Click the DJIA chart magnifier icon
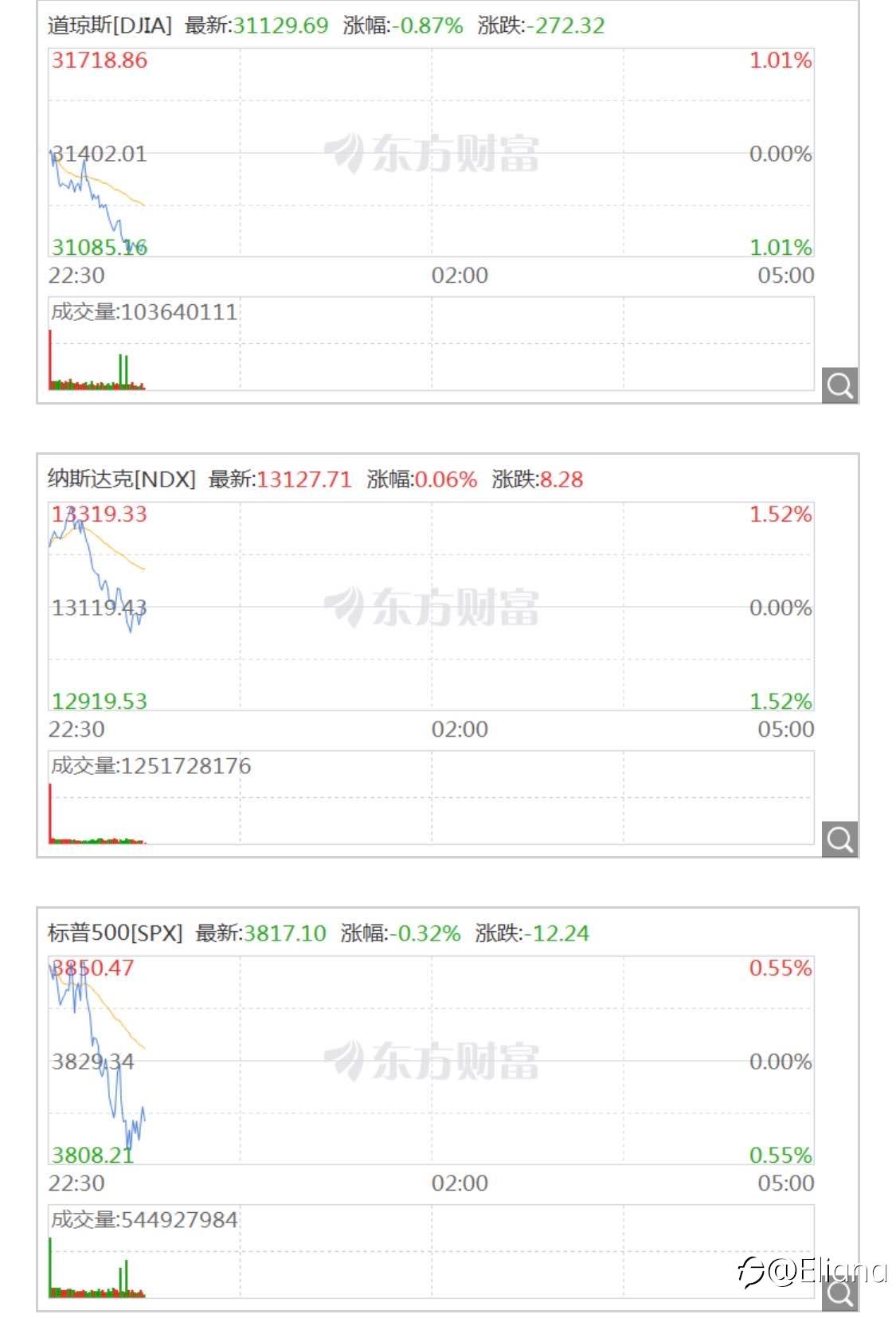 (839, 385)
